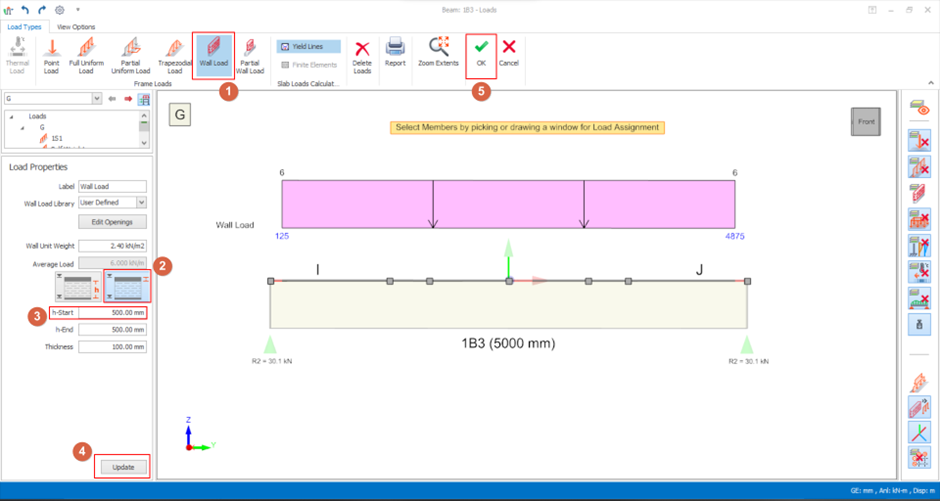Switch to the View Options tab

76,27
